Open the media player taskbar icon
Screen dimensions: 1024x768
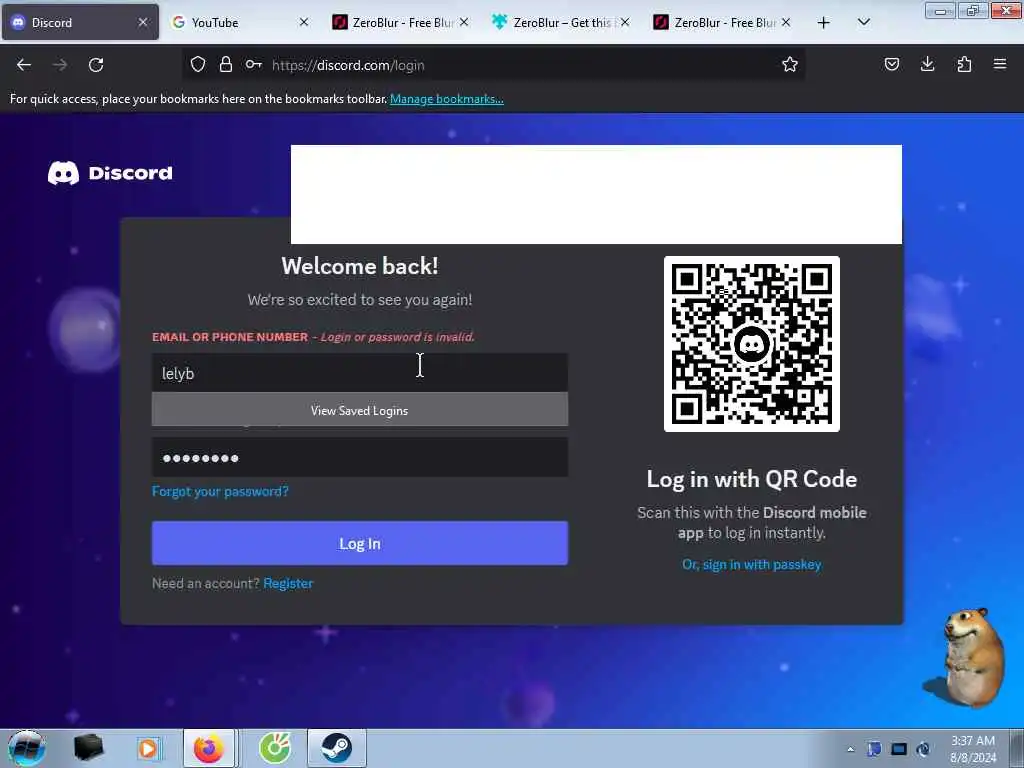[x=148, y=748]
